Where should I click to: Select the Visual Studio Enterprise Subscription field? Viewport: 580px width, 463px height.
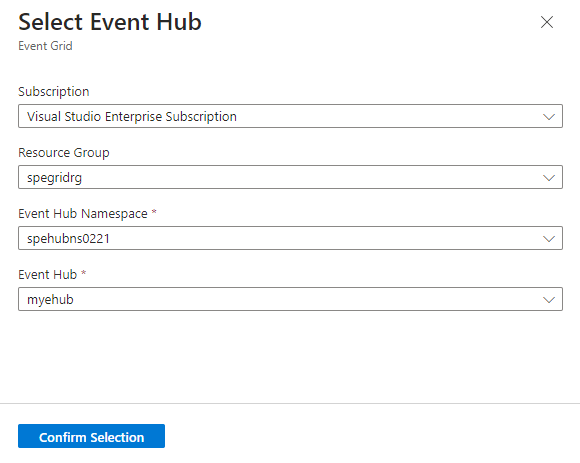(290, 116)
